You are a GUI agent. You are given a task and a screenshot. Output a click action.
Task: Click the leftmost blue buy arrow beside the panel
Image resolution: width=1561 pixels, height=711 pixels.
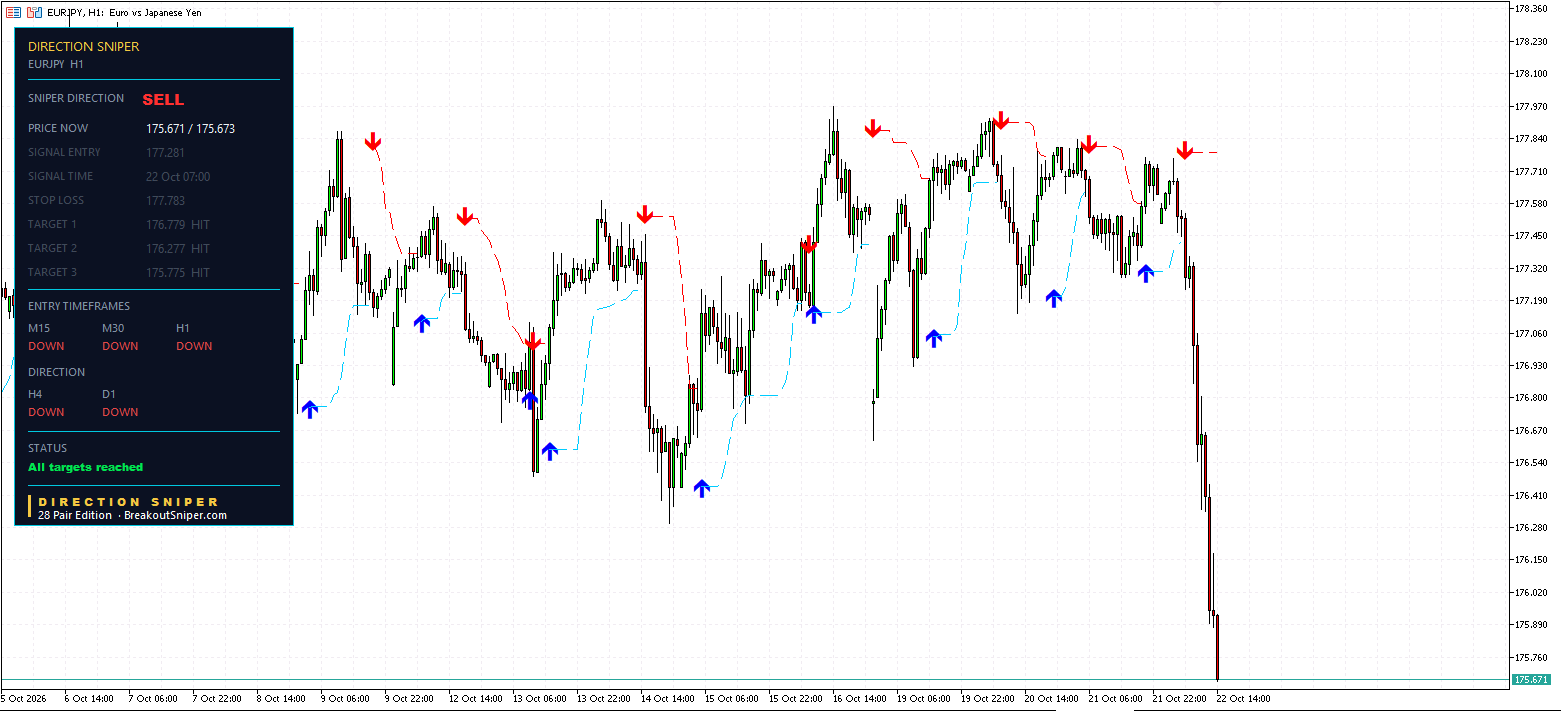[309, 408]
